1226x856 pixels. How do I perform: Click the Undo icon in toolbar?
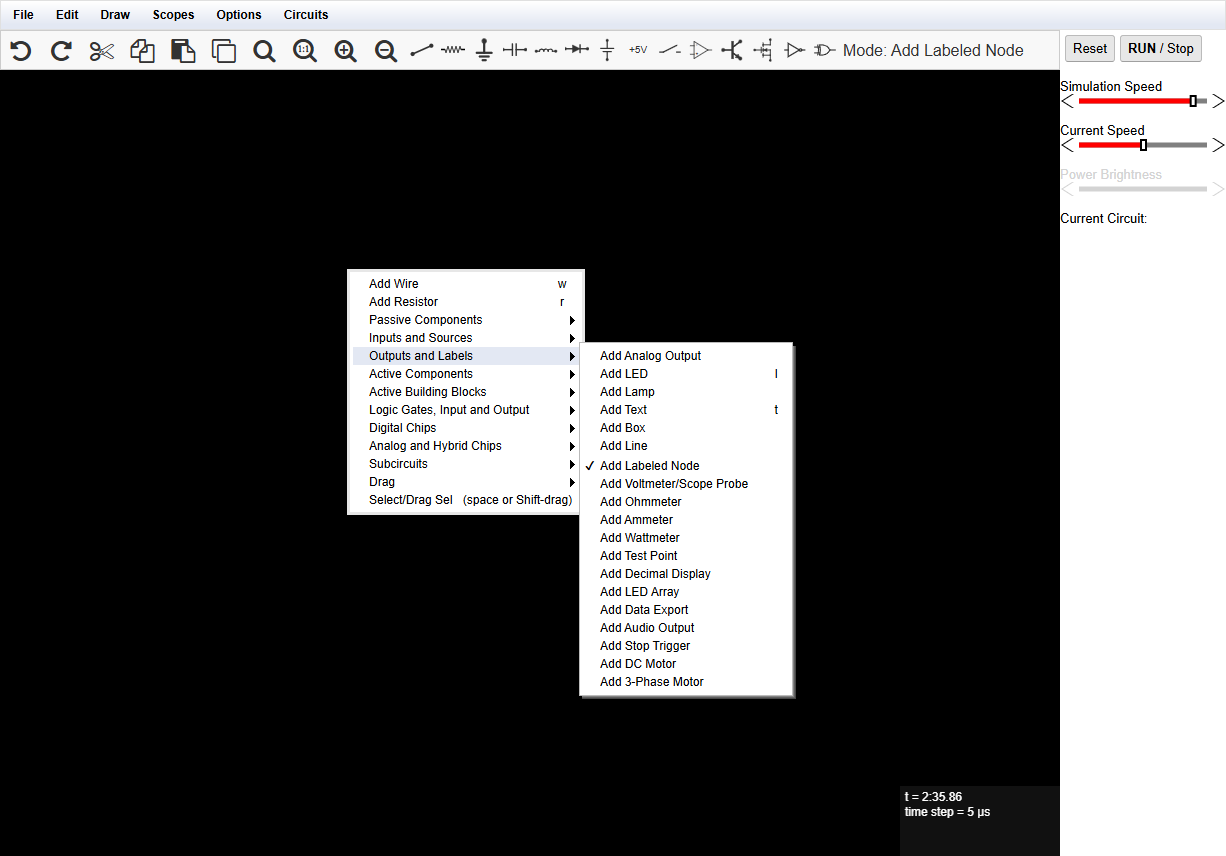pos(21,50)
